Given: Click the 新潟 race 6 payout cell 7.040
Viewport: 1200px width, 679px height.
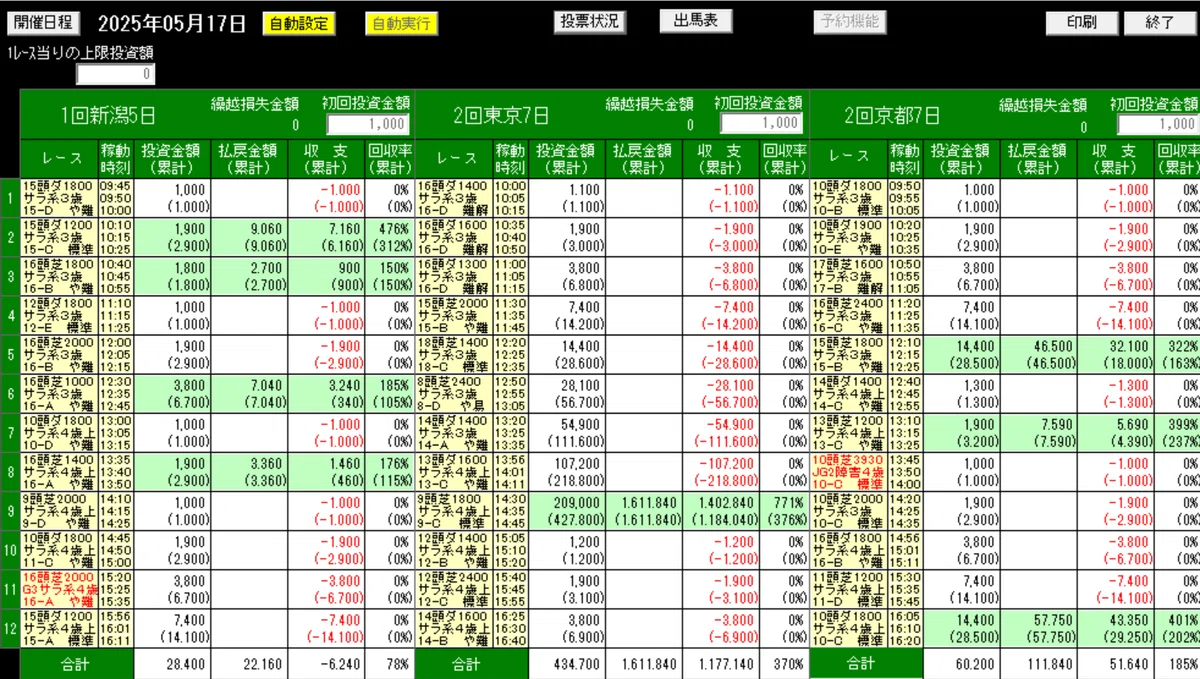Looking at the screenshot, I should pos(250,394).
